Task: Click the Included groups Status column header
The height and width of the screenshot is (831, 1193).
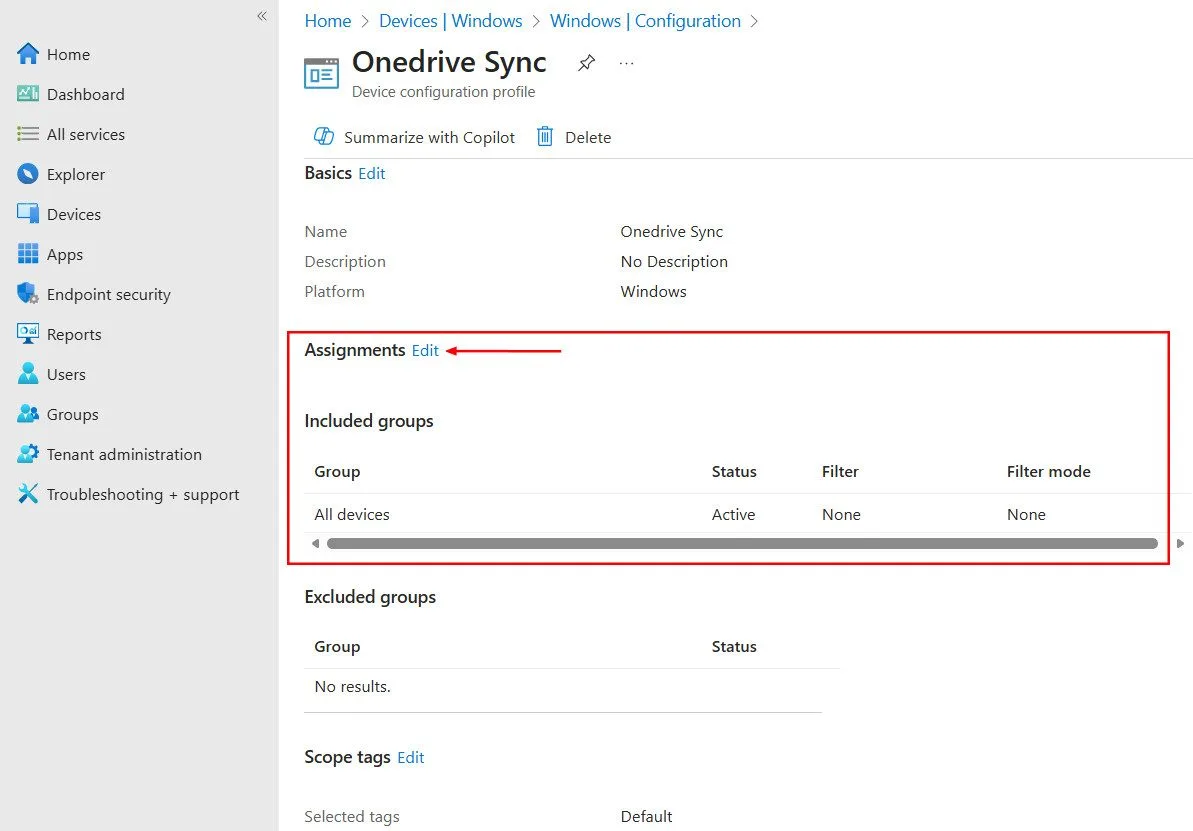Action: (734, 472)
